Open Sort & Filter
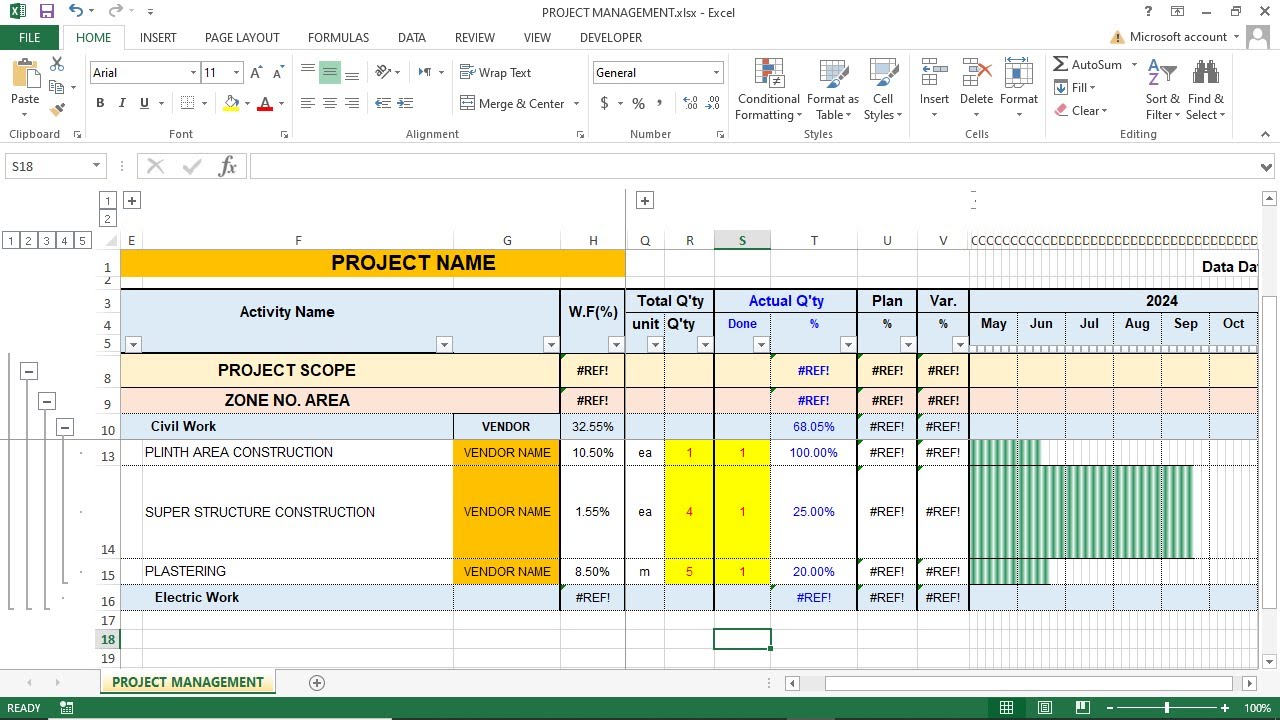The width and height of the screenshot is (1280, 720). click(1162, 90)
